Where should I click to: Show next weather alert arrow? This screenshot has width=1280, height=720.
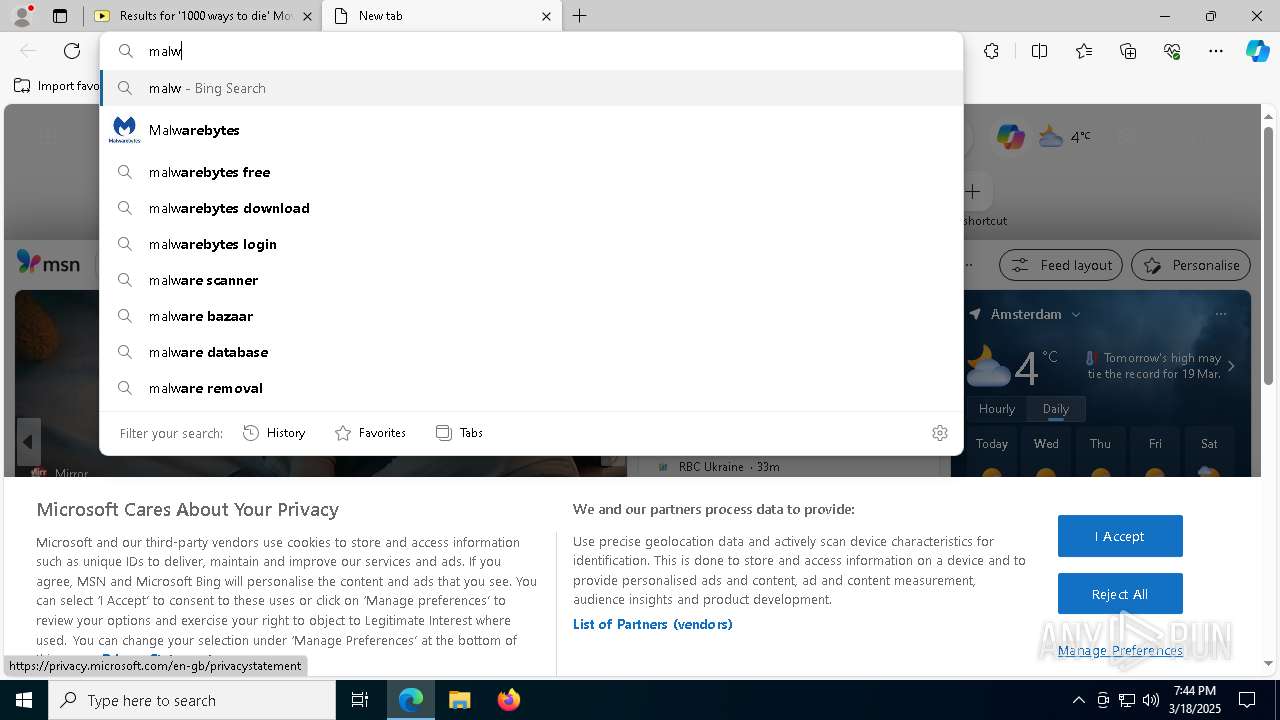point(1231,366)
